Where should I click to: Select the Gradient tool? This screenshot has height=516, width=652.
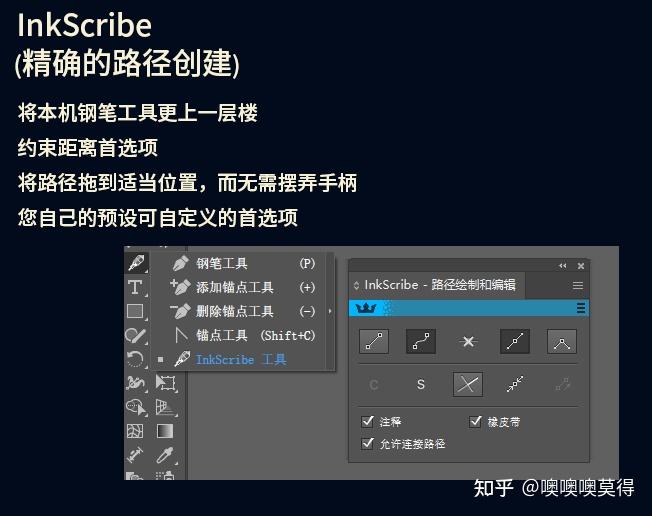[165, 431]
